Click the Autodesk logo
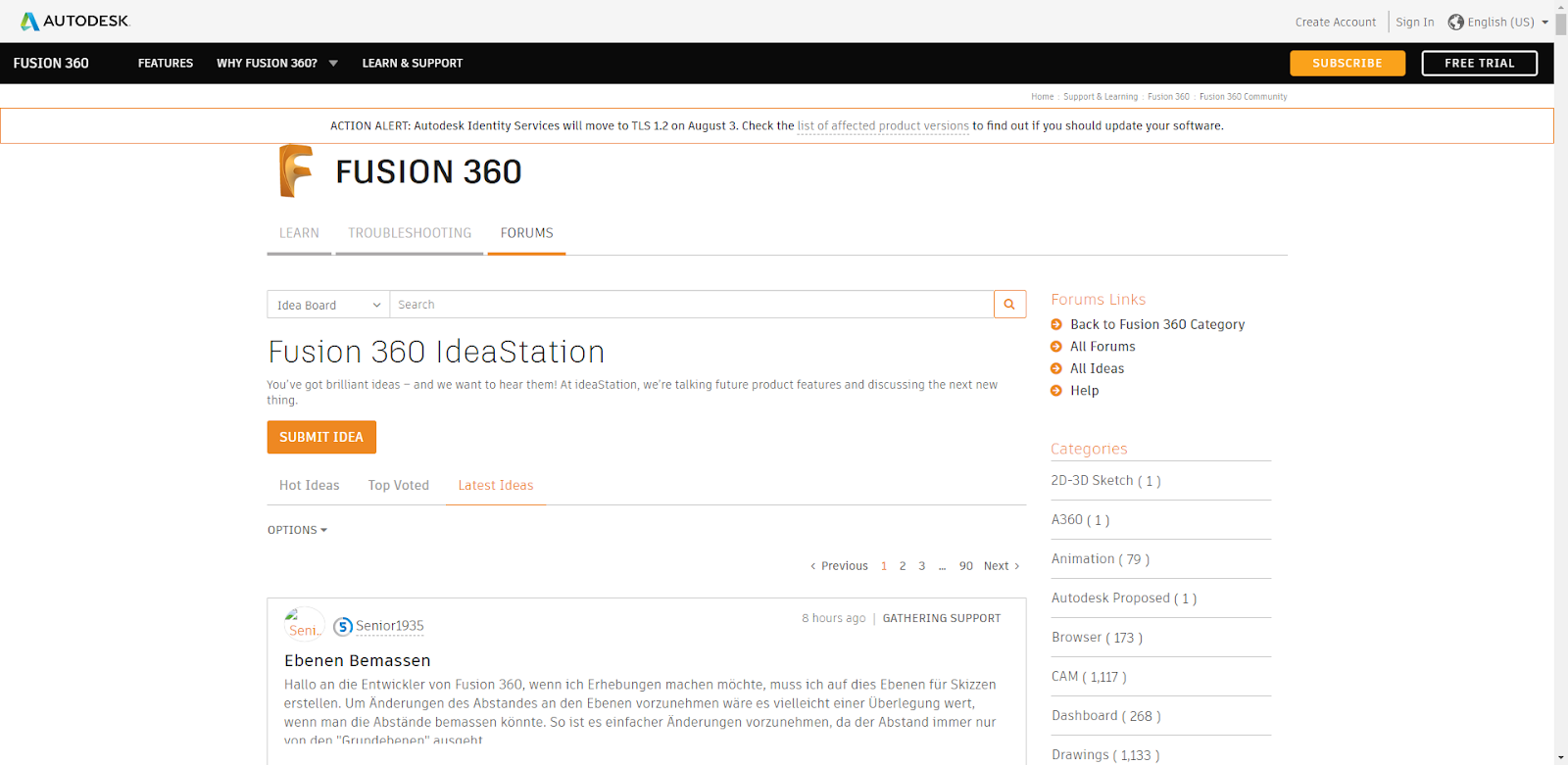 pyautogui.click(x=75, y=21)
